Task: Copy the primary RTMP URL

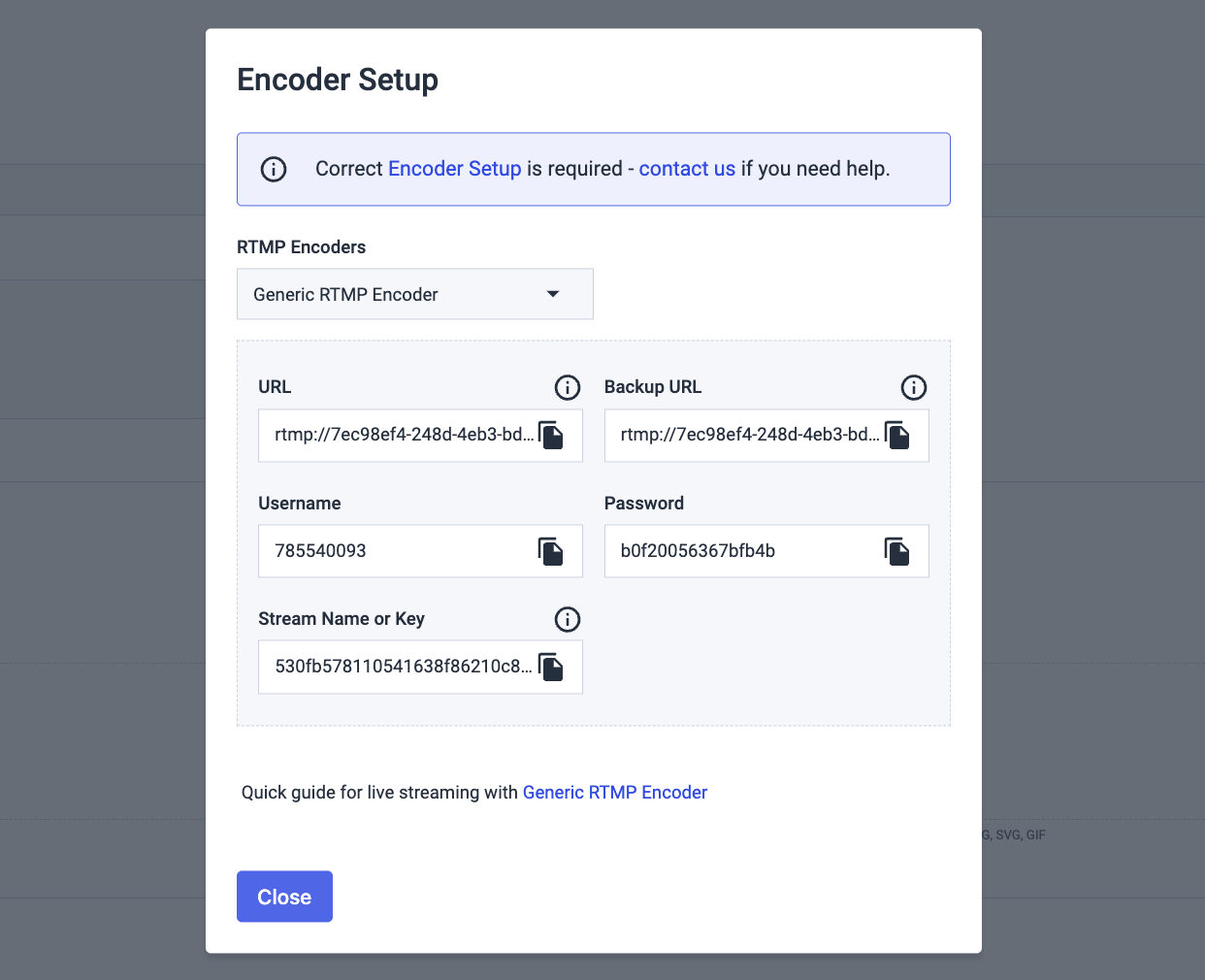Action: pos(551,436)
